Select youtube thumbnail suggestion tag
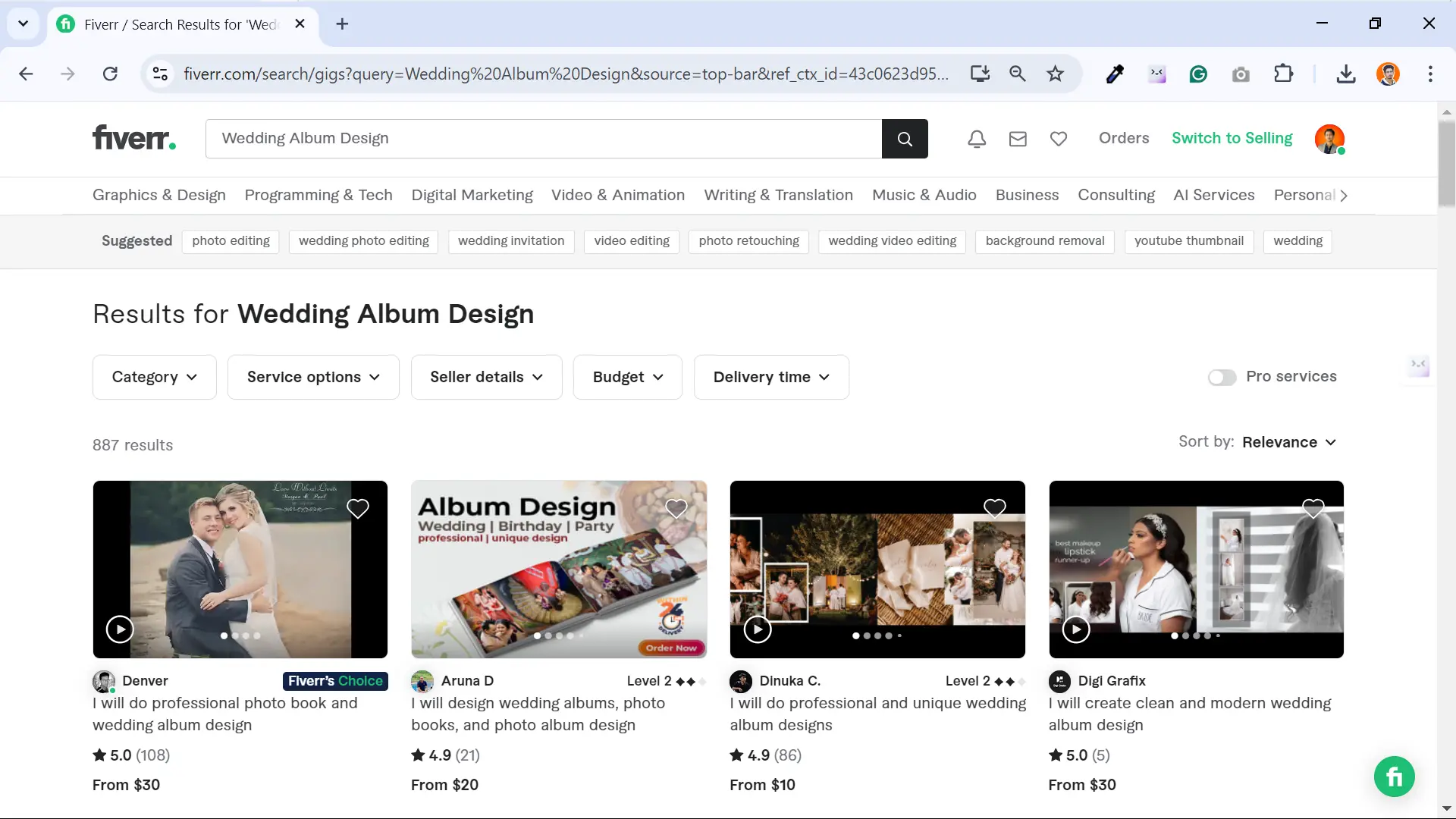 pyautogui.click(x=1188, y=241)
